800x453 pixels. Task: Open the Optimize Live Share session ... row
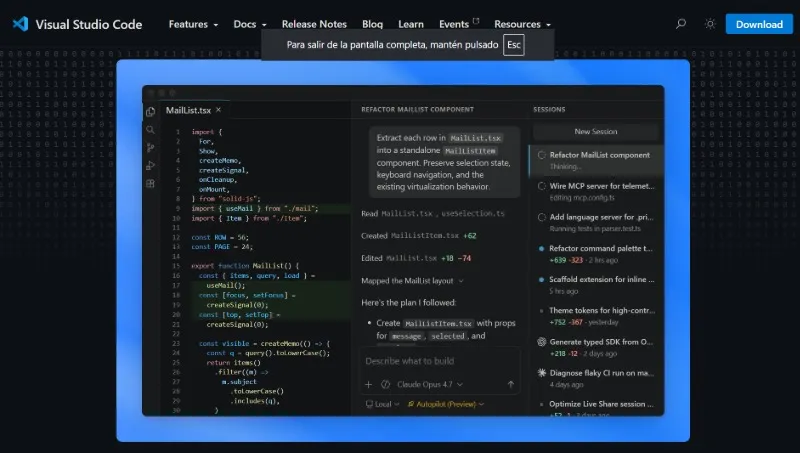pos(596,407)
